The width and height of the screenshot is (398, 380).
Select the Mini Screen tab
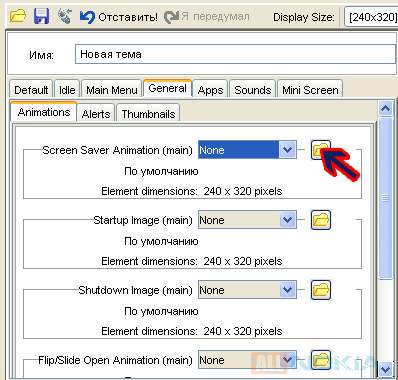click(310, 89)
